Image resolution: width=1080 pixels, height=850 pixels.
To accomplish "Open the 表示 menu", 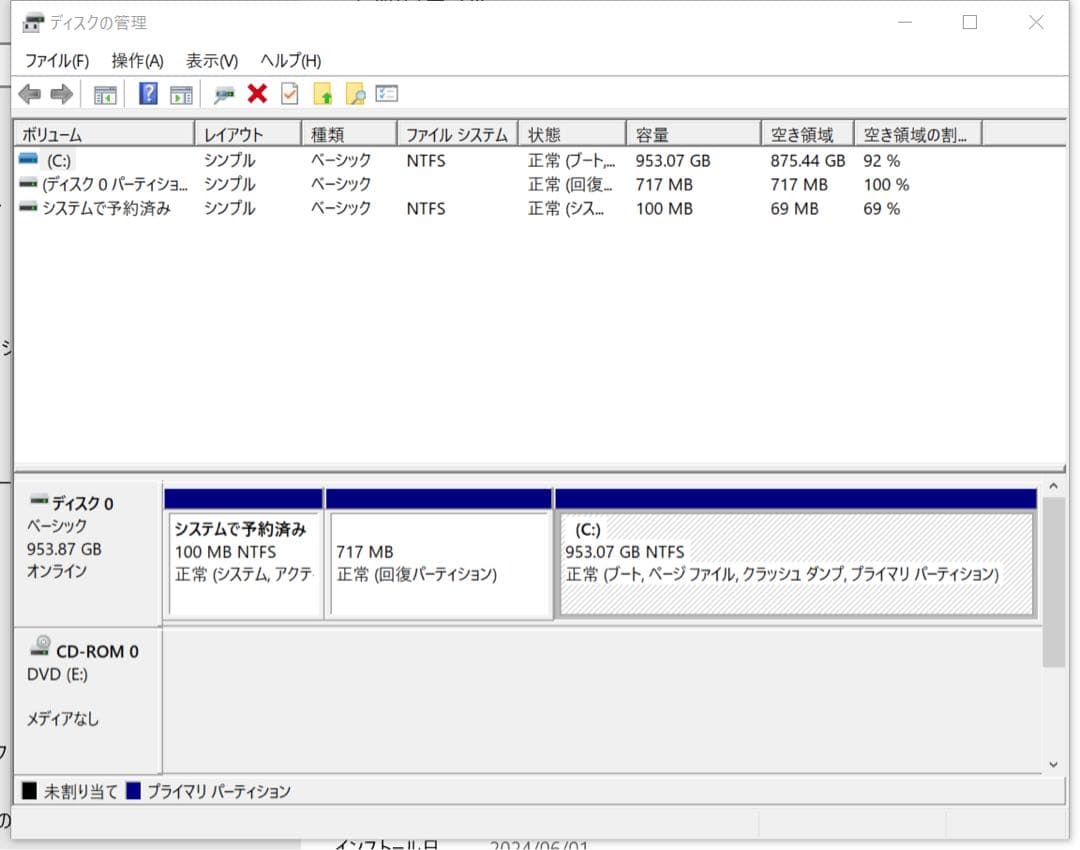I will point(210,60).
